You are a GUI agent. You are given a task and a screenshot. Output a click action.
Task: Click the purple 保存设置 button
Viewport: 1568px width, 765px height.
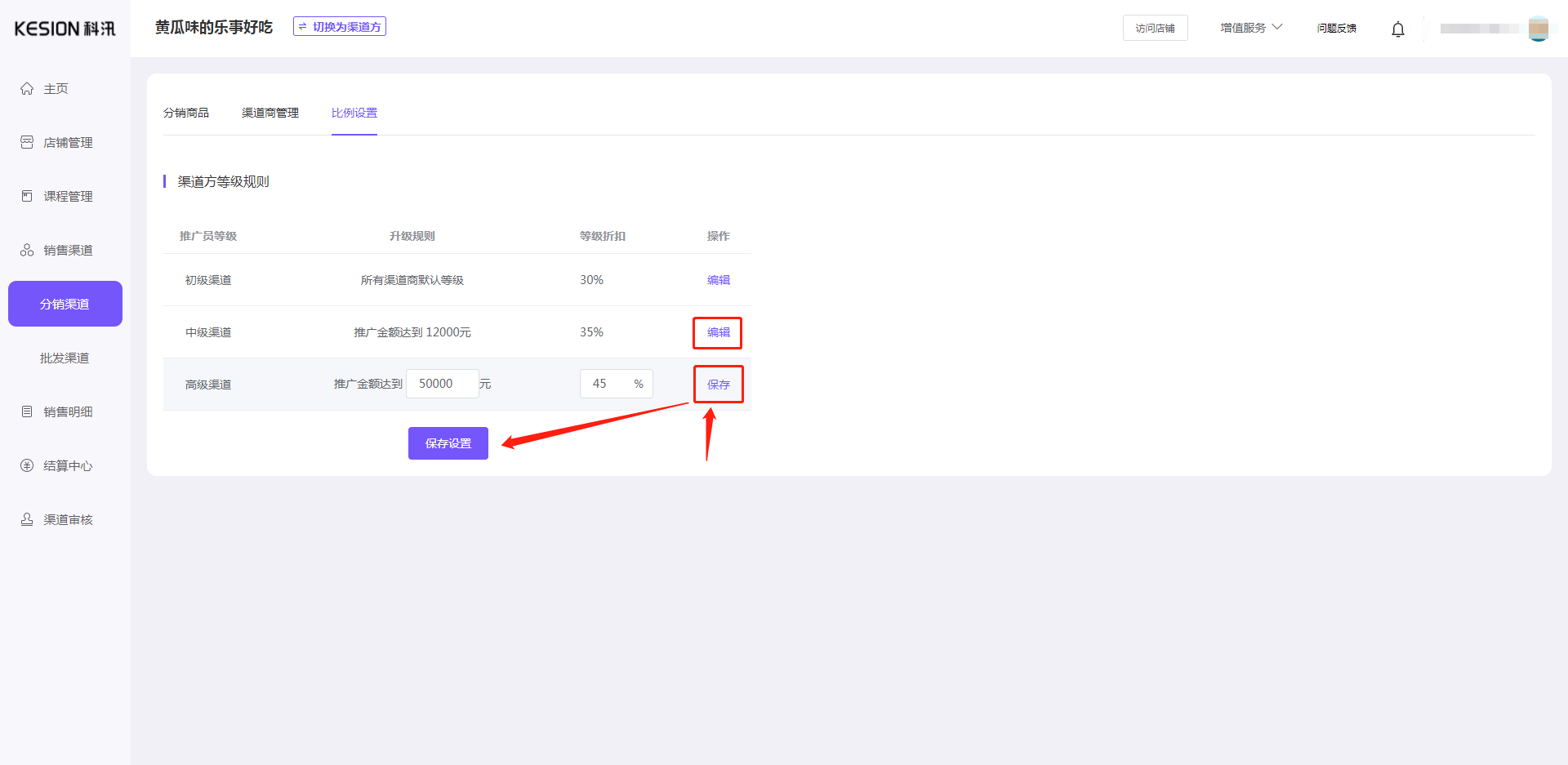pos(448,443)
